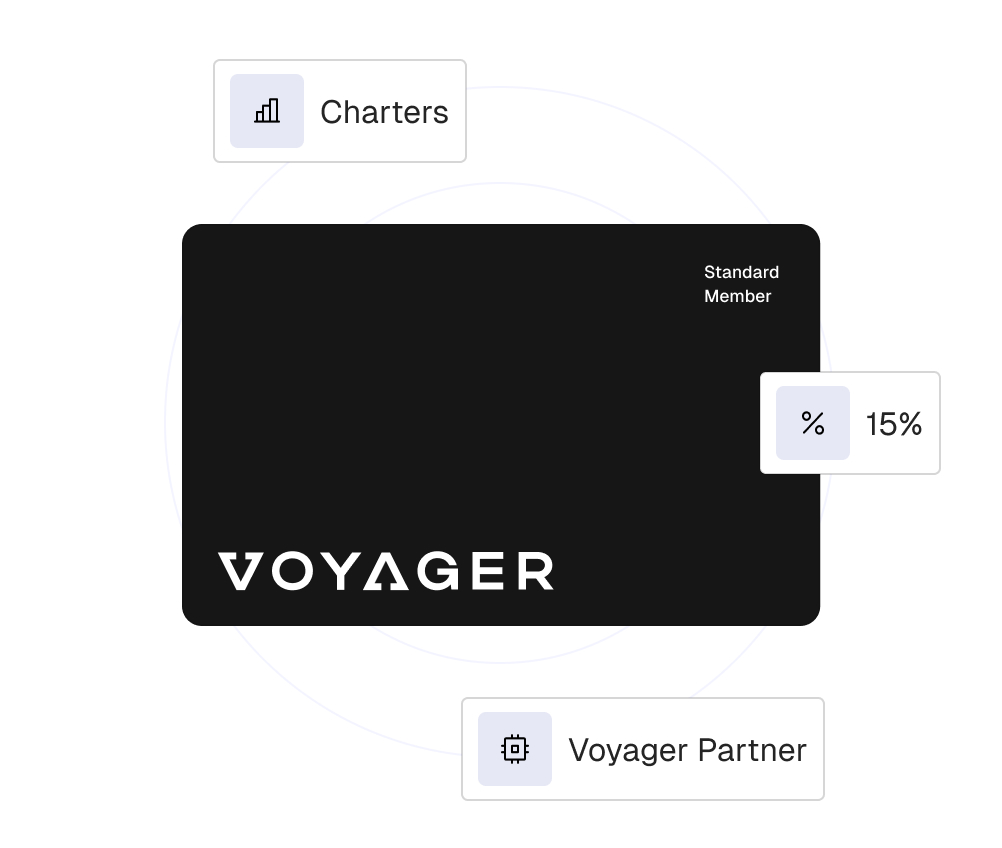Screen dimensions: 1002x848
Task: Click the arrow-shaped A in the VOYAGER logo
Action: (384, 571)
